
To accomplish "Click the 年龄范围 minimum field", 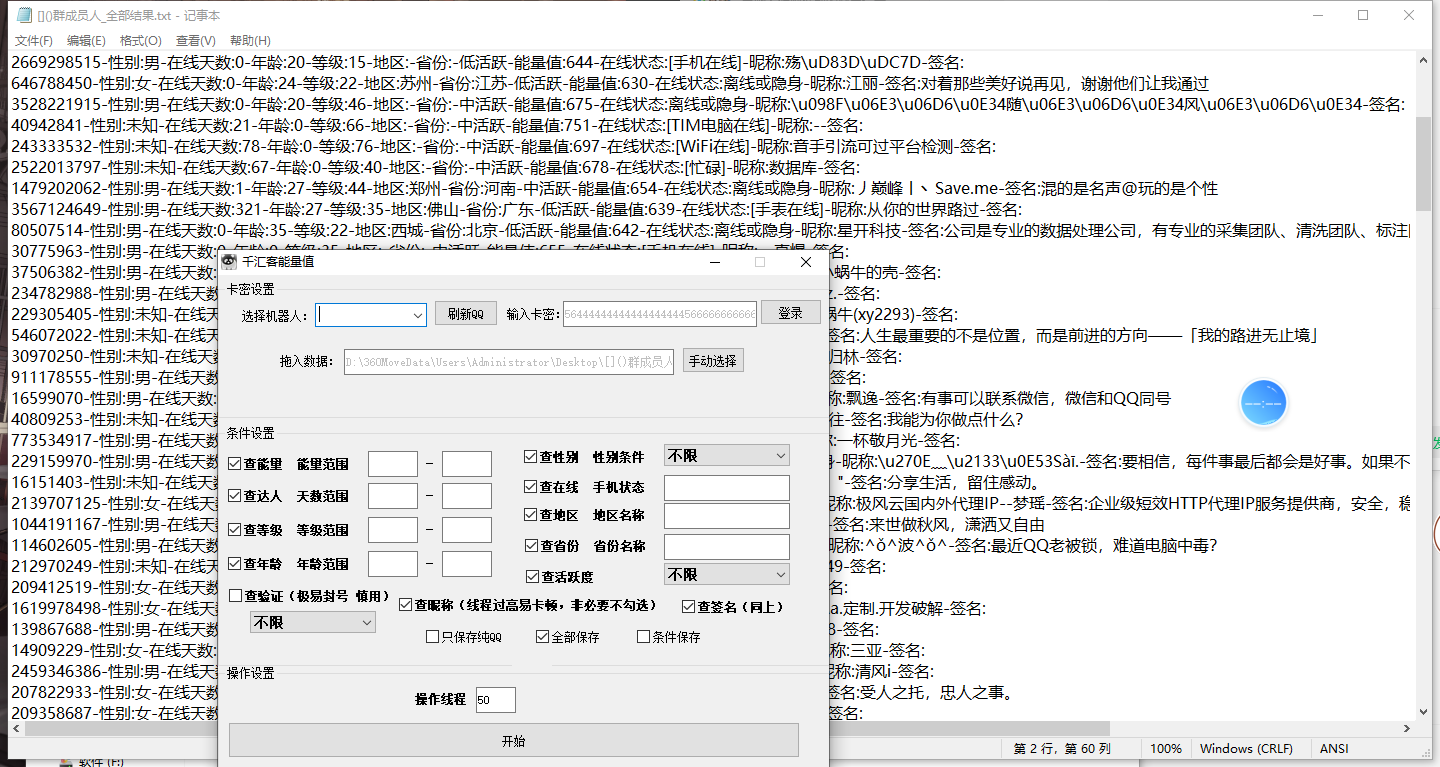I will pyautogui.click(x=393, y=564).
